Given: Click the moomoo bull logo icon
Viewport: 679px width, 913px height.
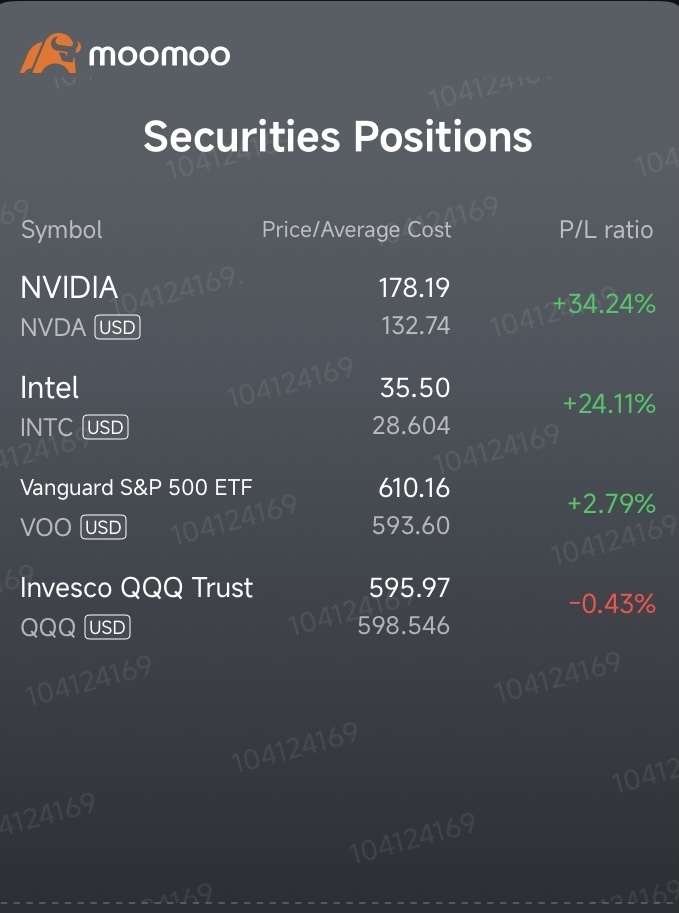Looking at the screenshot, I should pyautogui.click(x=49, y=54).
